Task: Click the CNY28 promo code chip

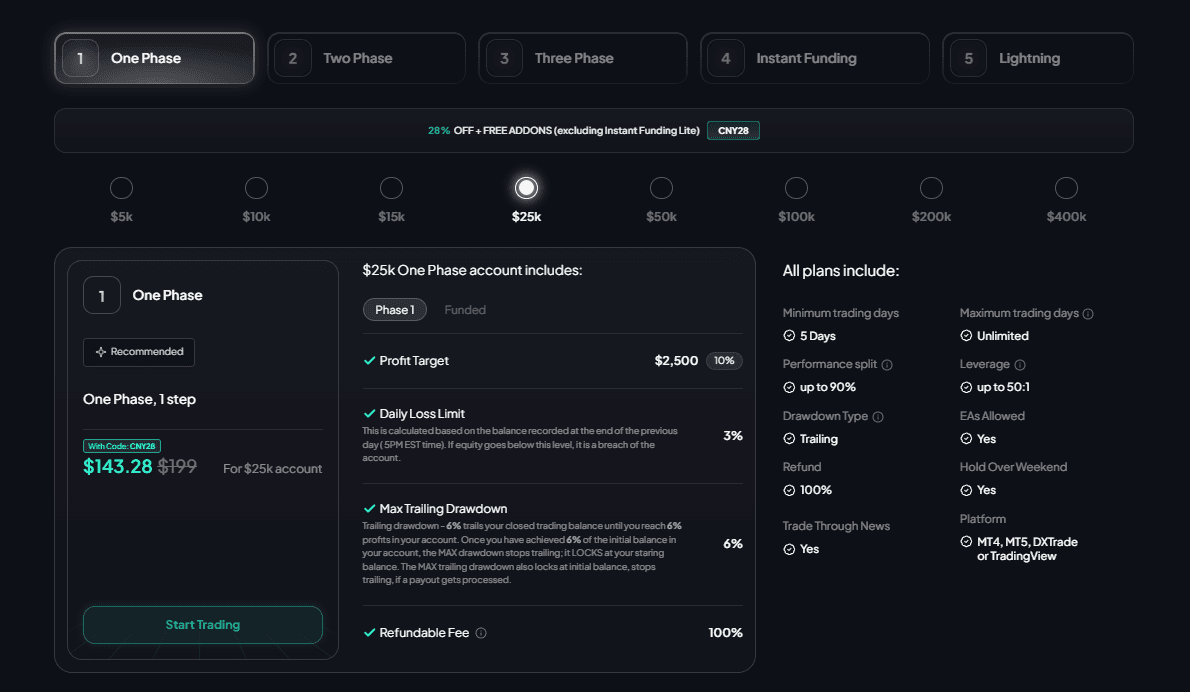Action: (733, 130)
